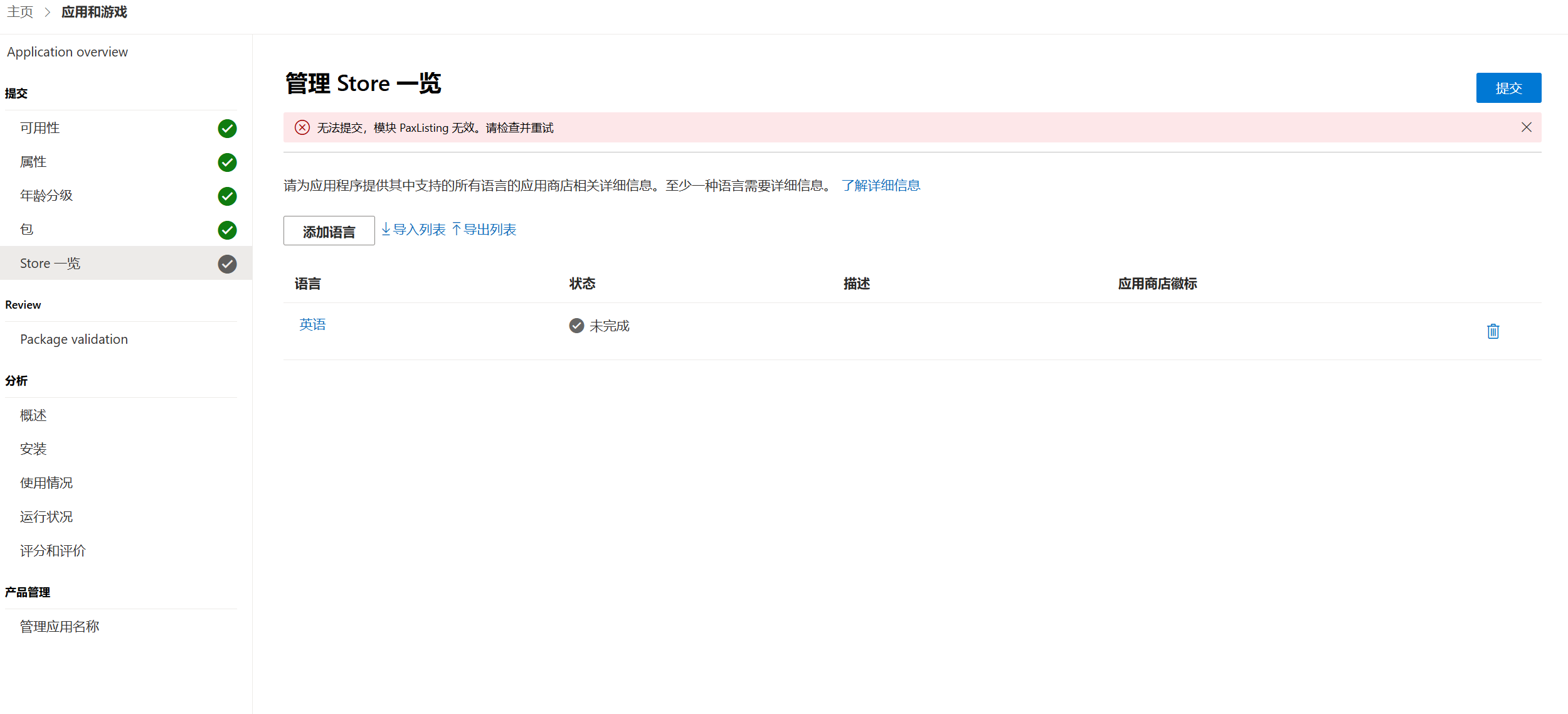Click green checkmark next to 可用性
This screenshot has height=714, width=1568.
(x=227, y=129)
